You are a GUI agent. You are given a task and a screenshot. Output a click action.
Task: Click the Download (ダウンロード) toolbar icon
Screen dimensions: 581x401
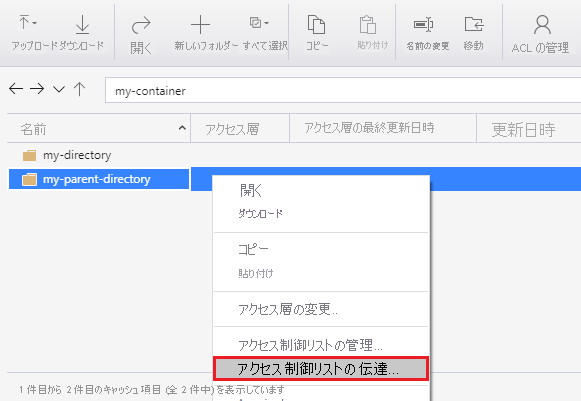(82, 24)
